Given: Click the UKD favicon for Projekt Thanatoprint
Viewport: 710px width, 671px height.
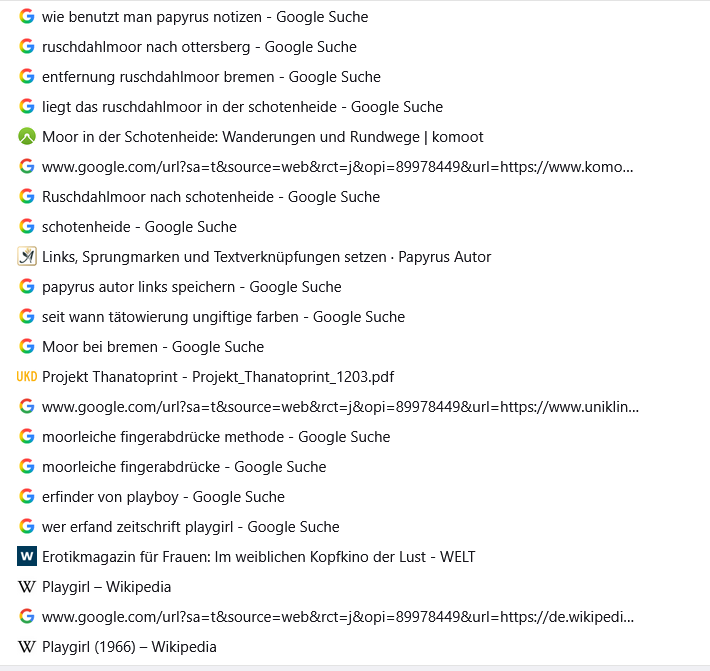Looking at the screenshot, I should (27, 377).
